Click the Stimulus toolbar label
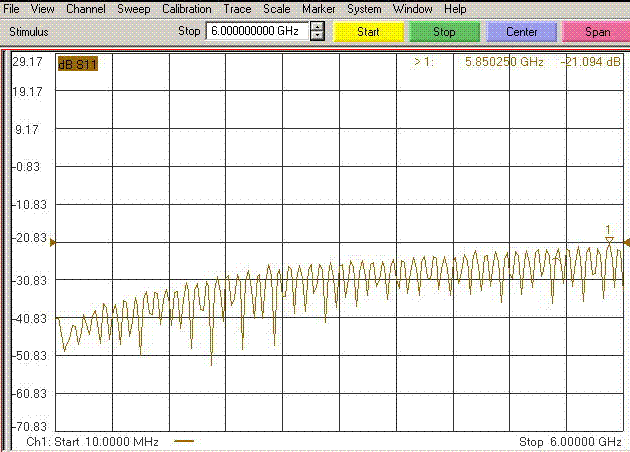 [29, 32]
